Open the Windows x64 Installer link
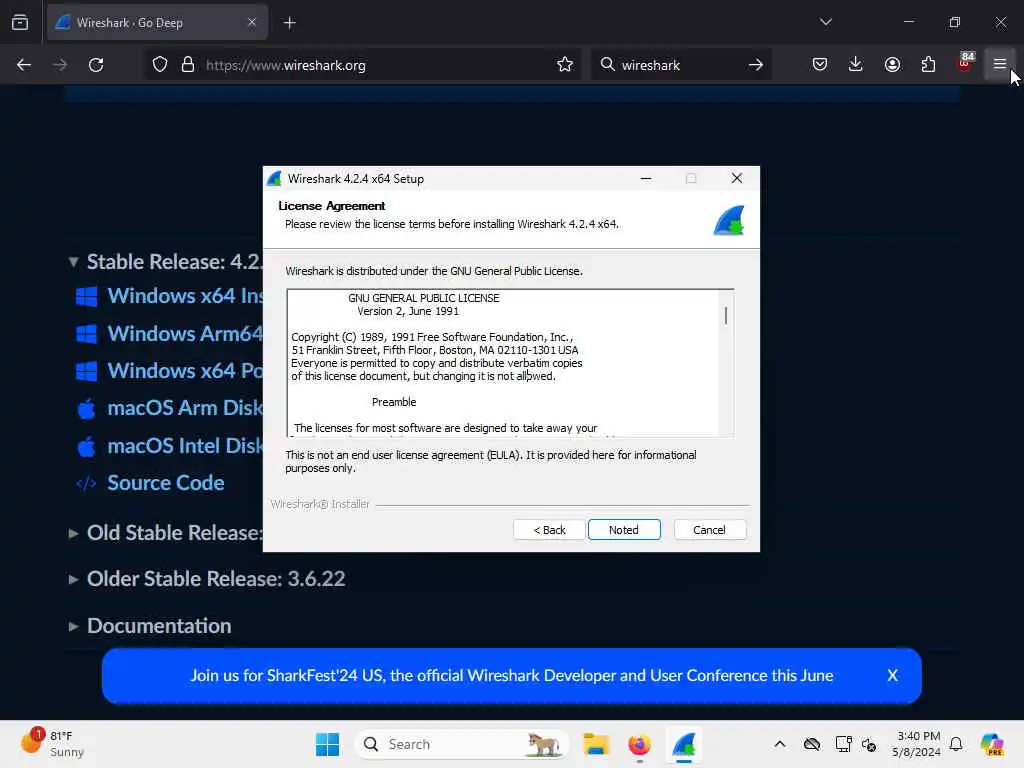This screenshot has height=768, width=1024. [x=185, y=296]
